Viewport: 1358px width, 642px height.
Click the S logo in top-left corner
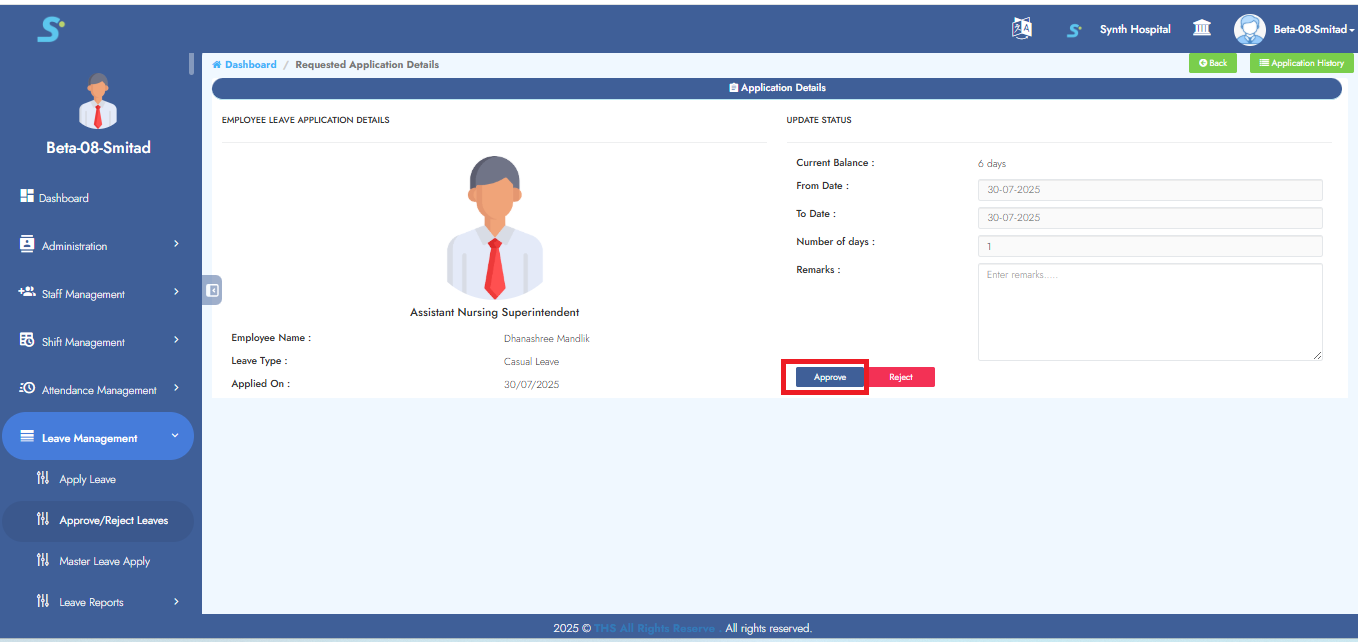pyautogui.click(x=51, y=29)
